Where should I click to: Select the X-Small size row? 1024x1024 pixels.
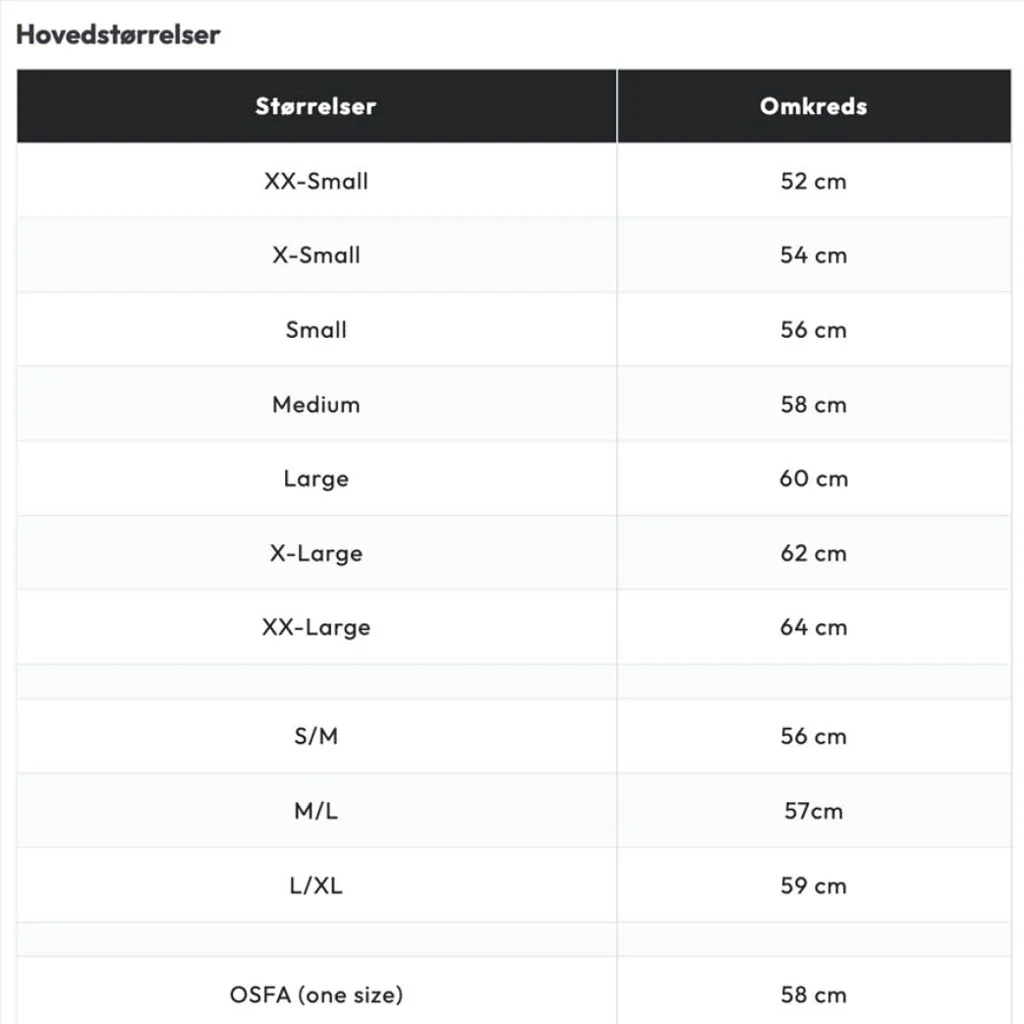pos(514,255)
